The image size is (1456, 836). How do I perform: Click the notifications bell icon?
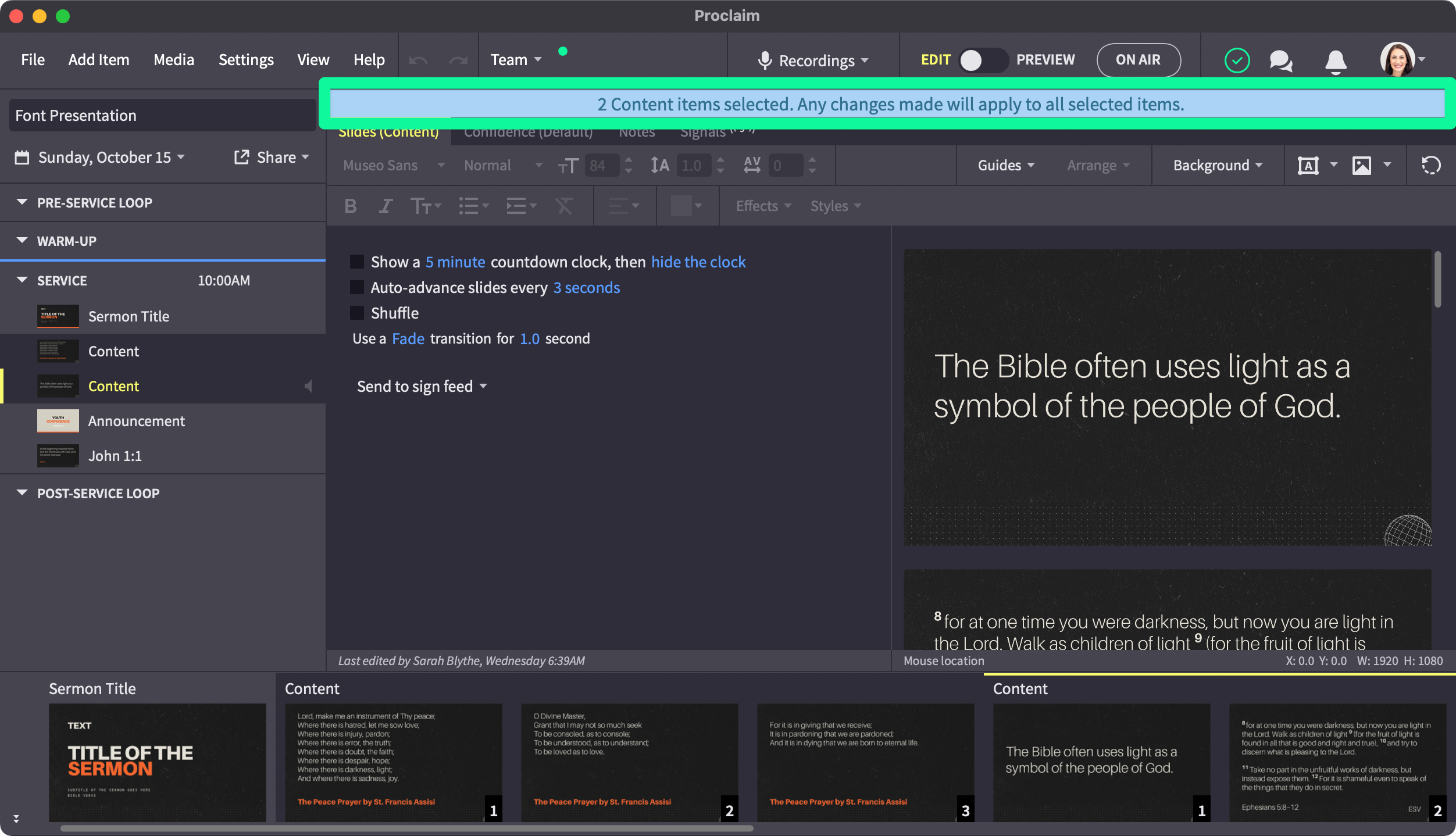(1335, 60)
